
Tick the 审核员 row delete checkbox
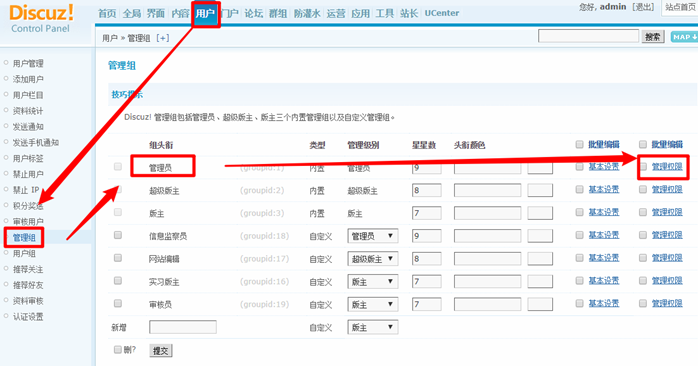point(118,303)
